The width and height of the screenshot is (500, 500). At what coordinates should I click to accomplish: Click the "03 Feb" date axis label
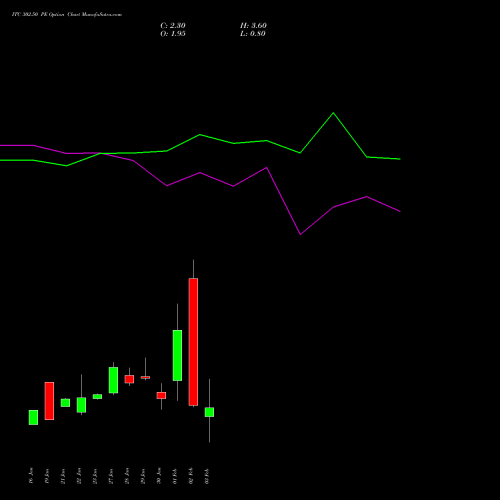[x=207, y=476]
